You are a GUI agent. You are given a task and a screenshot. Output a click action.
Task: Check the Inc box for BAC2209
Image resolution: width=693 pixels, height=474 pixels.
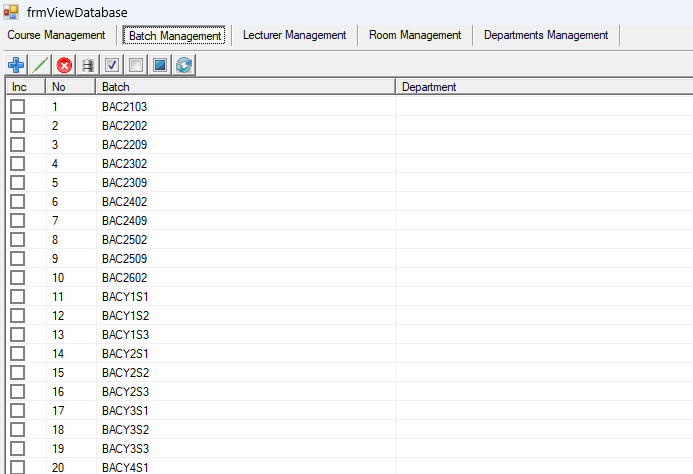pos(18,145)
